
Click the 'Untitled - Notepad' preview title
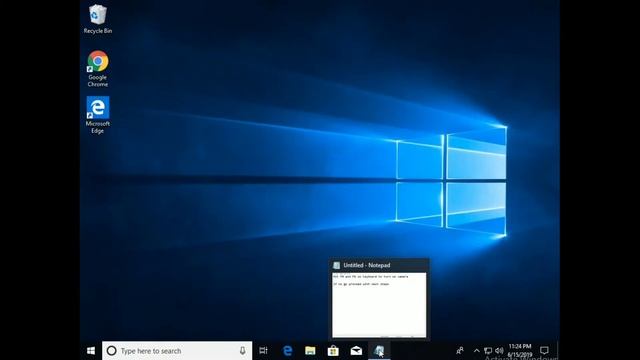pyautogui.click(x=367, y=265)
